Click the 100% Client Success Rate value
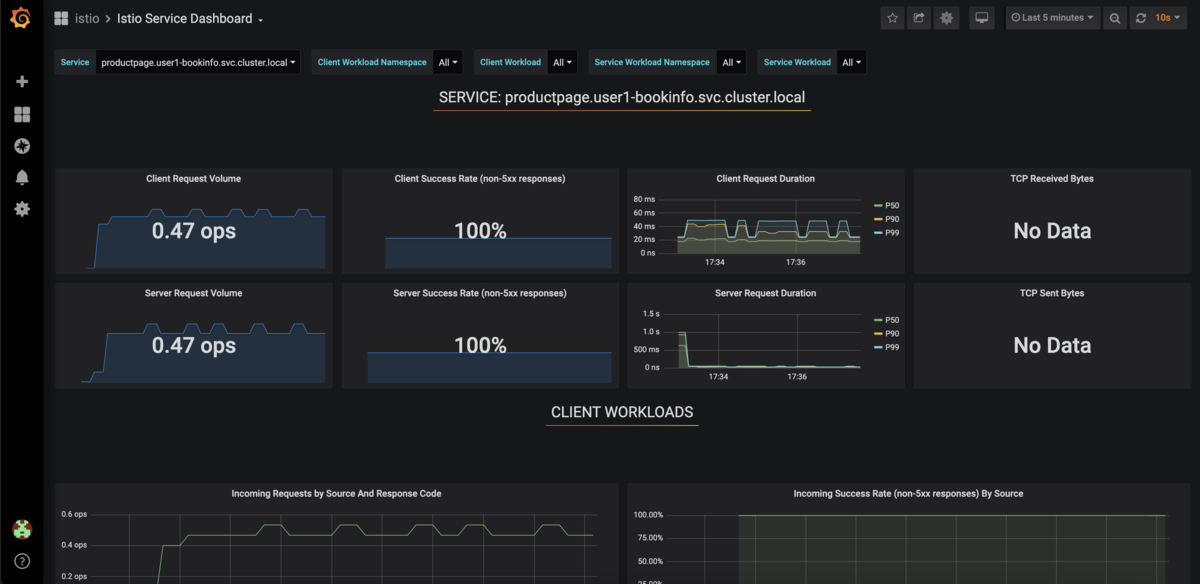The height and width of the screenshot is (584, 1200). click(x=480, y=231)
